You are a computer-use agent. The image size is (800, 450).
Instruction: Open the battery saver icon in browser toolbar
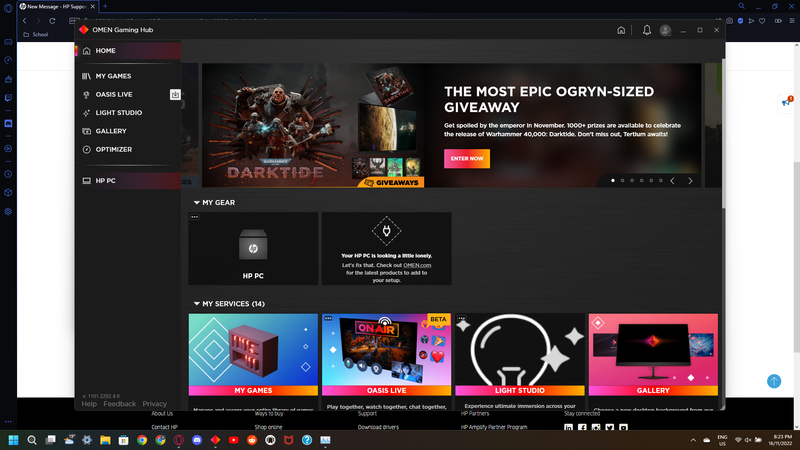778,21
